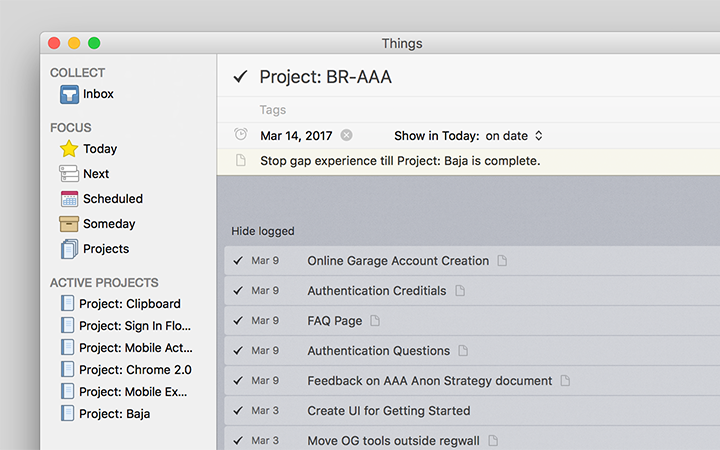Uncheck Move OG tools outside regwall task

(238, 440)
